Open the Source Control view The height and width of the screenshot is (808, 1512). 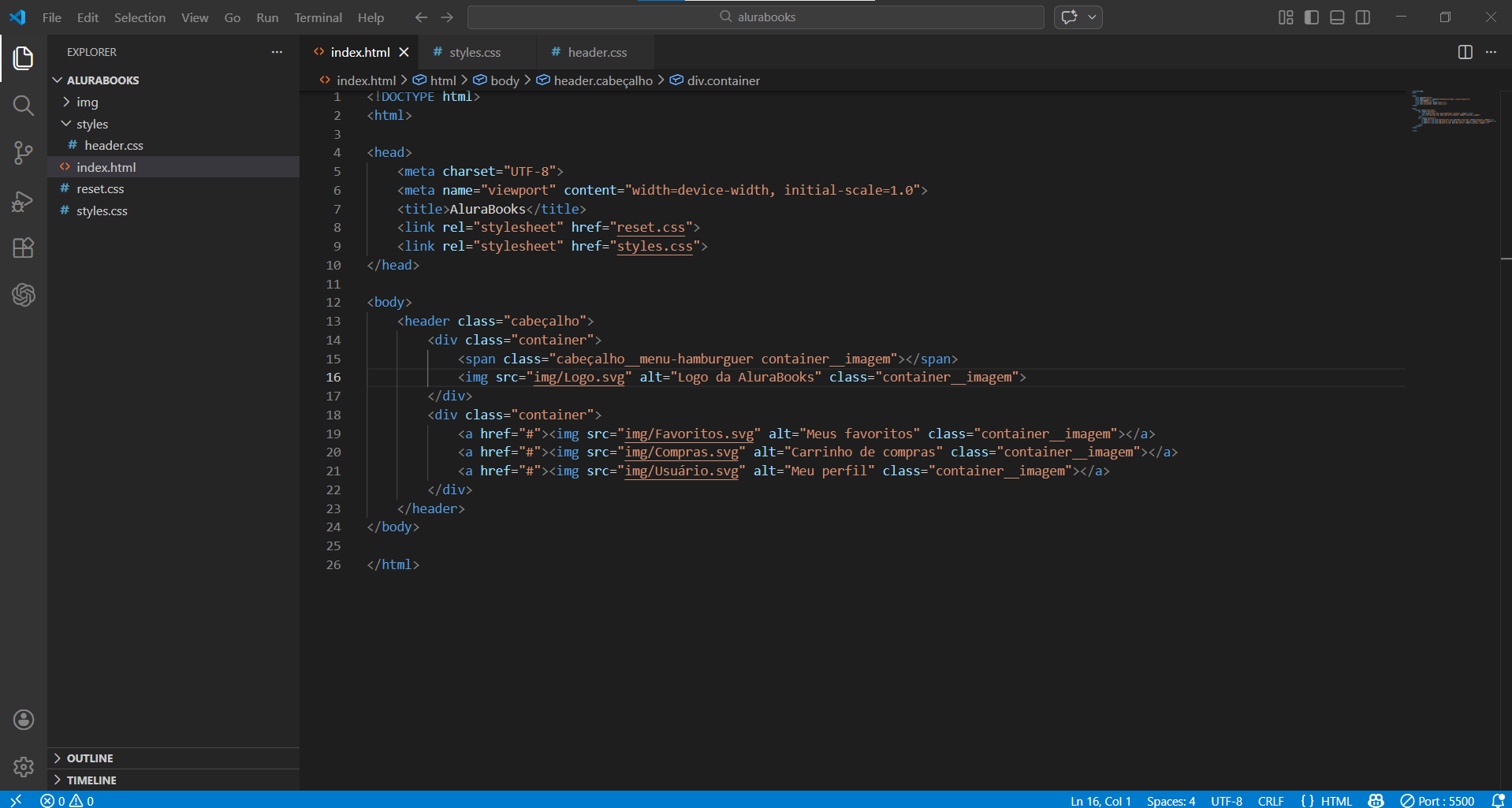click(x=24, y=153)
